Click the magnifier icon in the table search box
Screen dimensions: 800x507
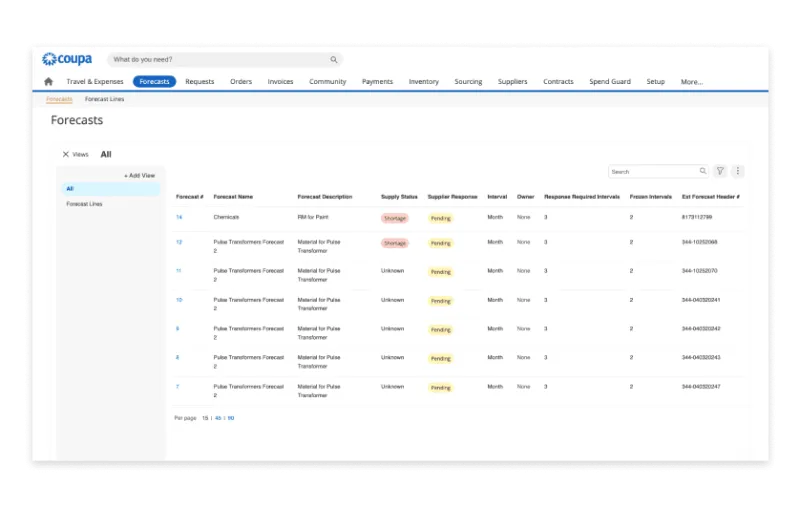pos(703,171)
